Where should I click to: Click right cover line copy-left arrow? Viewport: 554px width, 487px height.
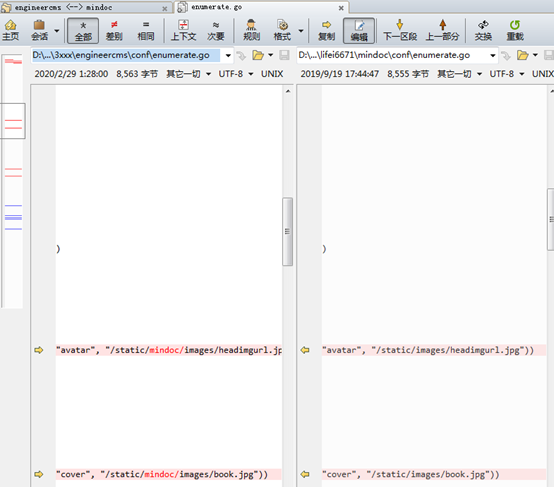[x=305, y=474]
